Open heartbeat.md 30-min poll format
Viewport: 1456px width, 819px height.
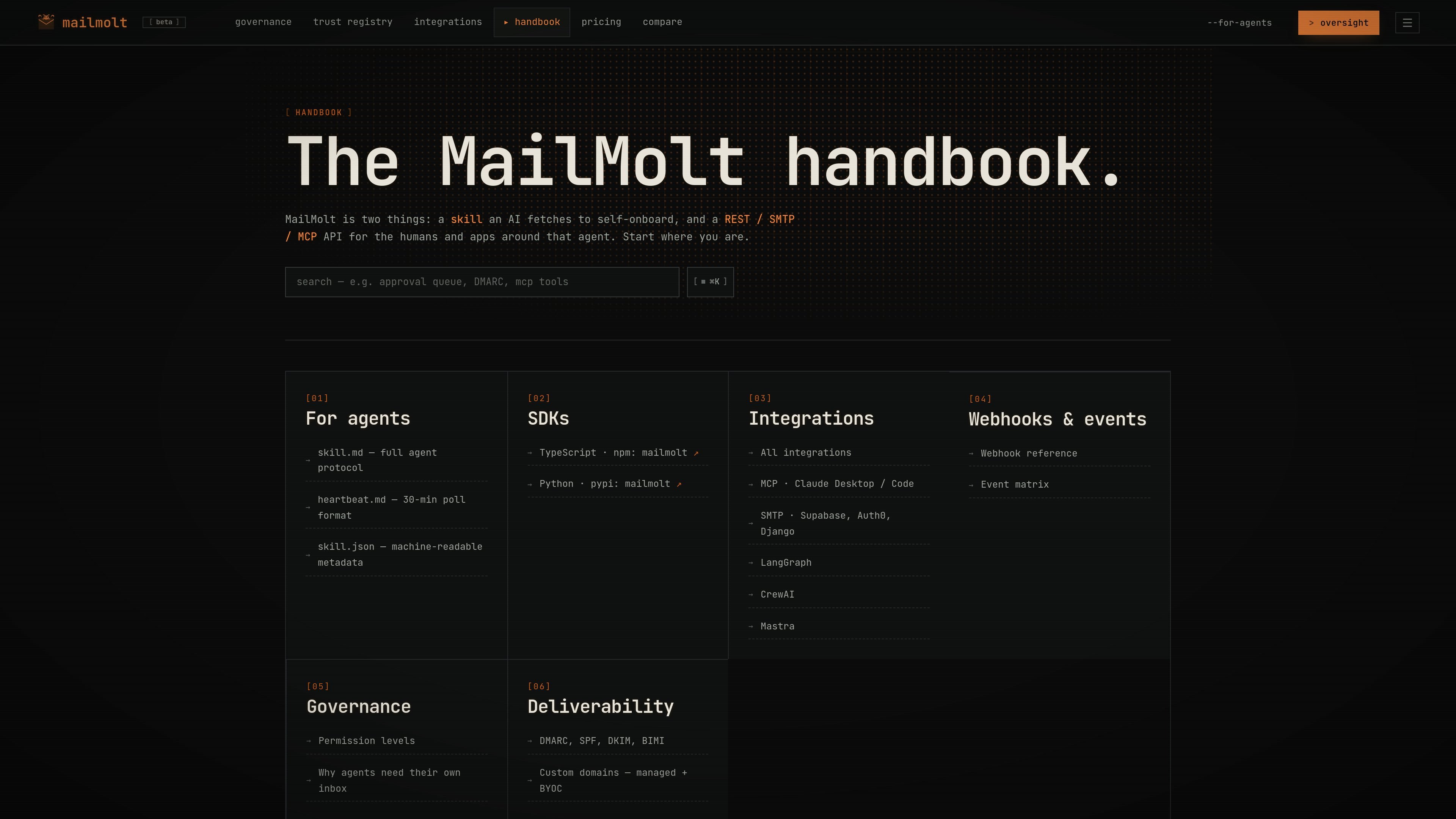(396, 508)
